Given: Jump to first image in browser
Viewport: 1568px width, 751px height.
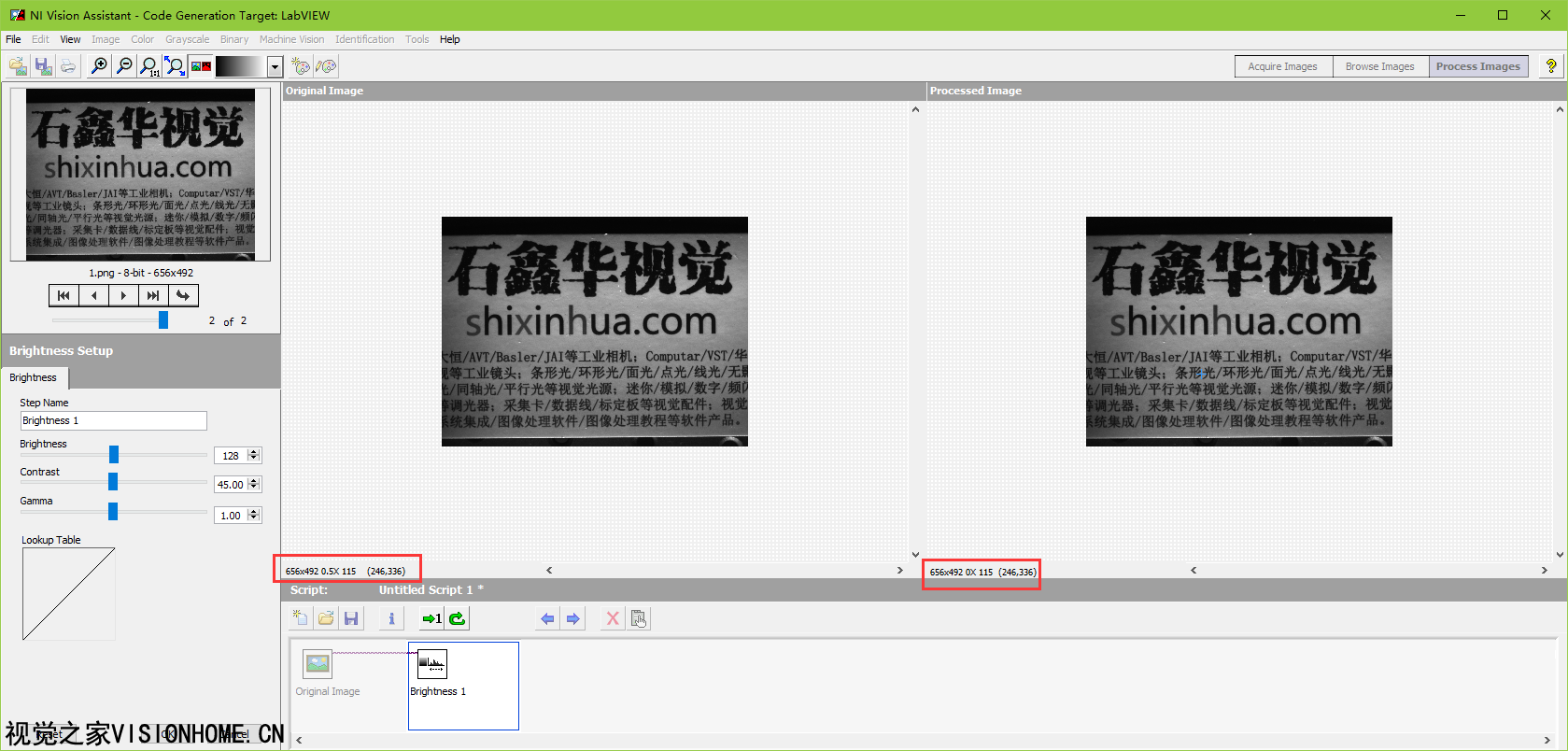Looking at the screenshot, I should pyautogui.click(x=64, y=295).
